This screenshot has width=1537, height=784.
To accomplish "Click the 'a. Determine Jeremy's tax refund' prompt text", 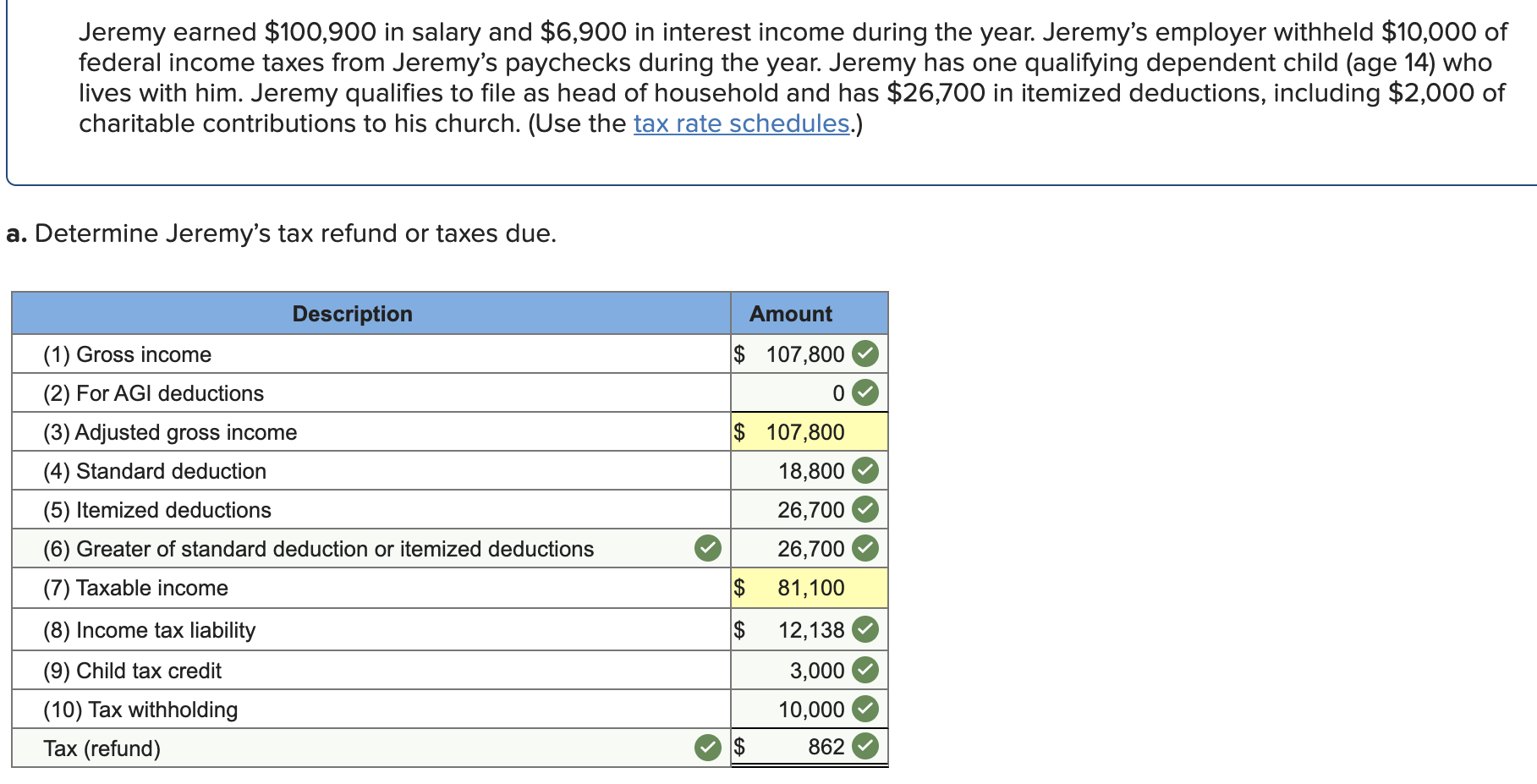I will pos(282,233).
